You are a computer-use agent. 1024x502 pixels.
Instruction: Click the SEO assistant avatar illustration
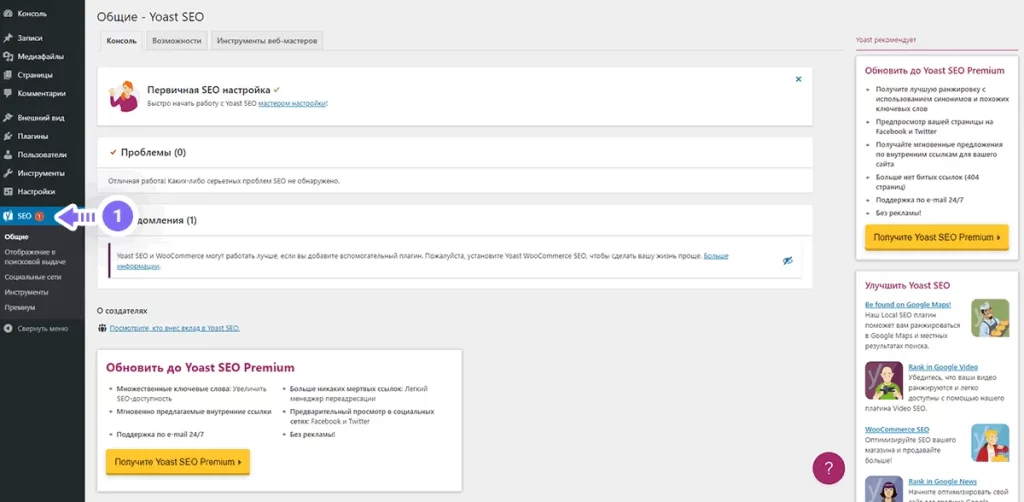123,96
